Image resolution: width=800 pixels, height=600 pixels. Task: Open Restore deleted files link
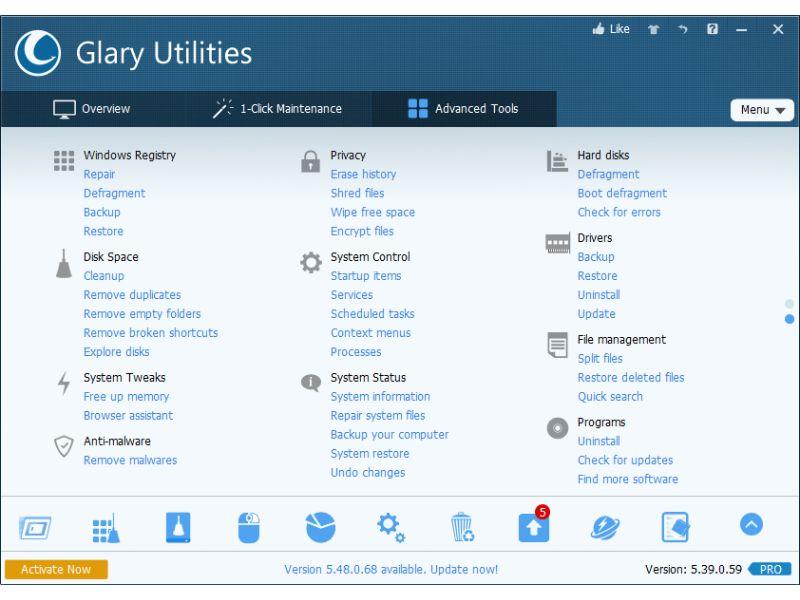[x=631, y=378]
